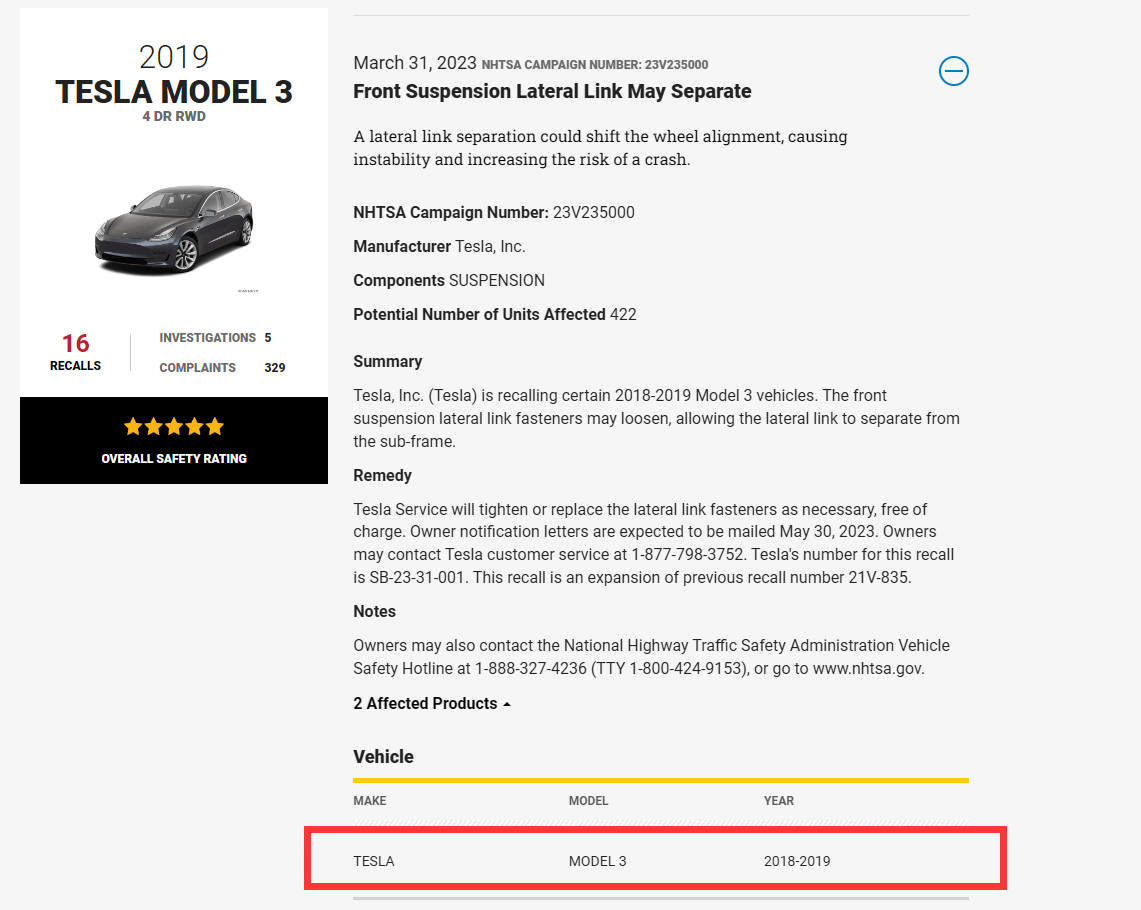
Task: Click the fifth gold star in safety rating
Action: 214,427
